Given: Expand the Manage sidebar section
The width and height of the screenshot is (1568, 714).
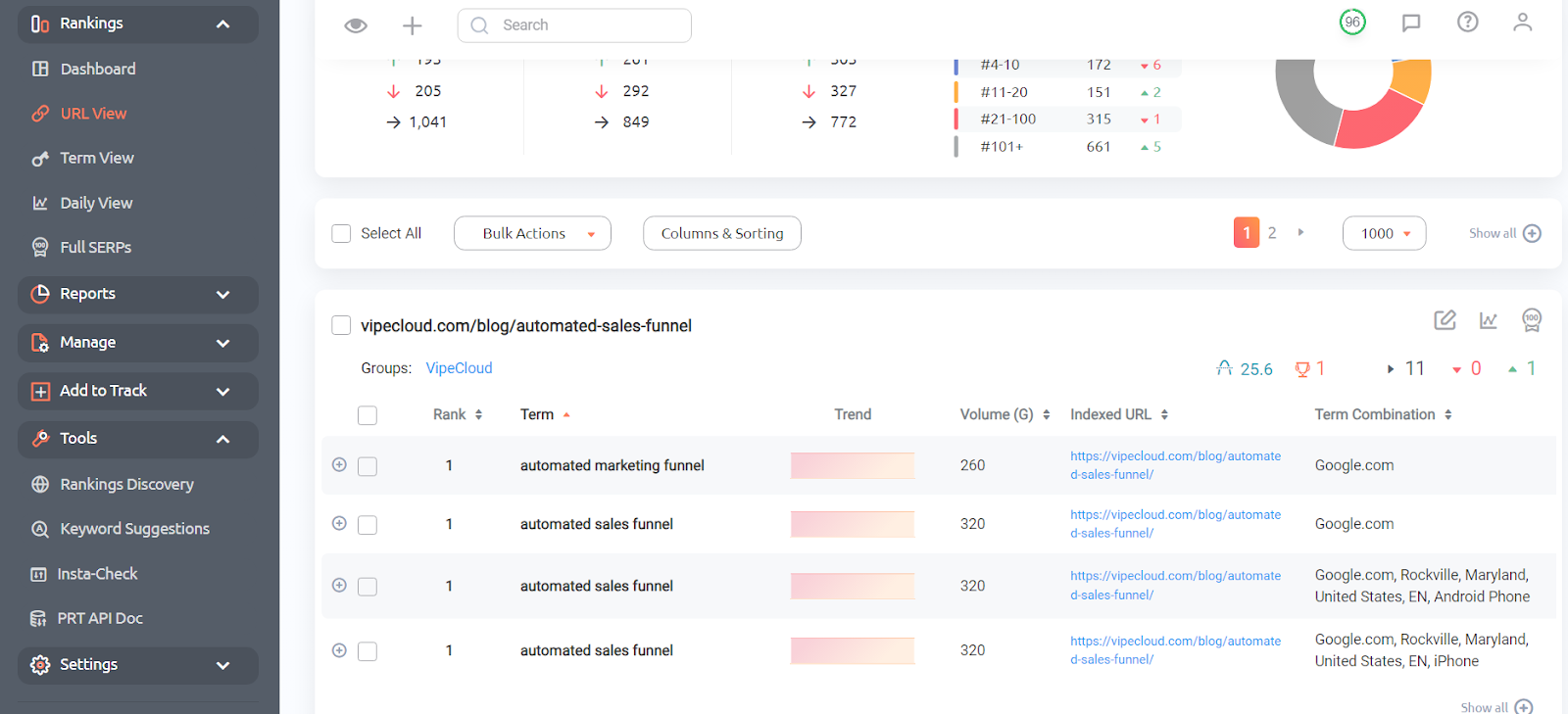Looking at the screenshot, I should pos(138,343).
